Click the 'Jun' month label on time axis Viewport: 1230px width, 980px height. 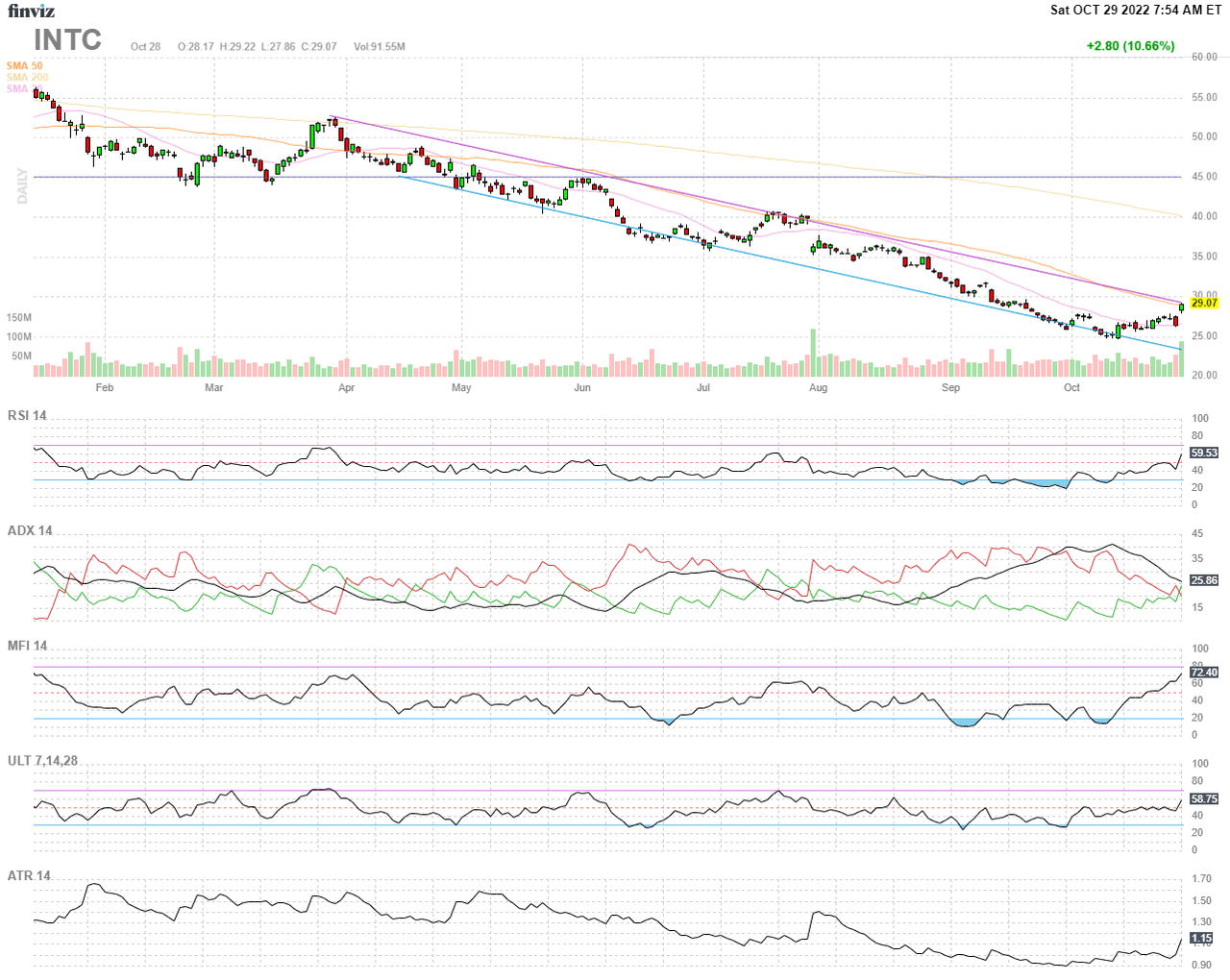click(582, 387)
